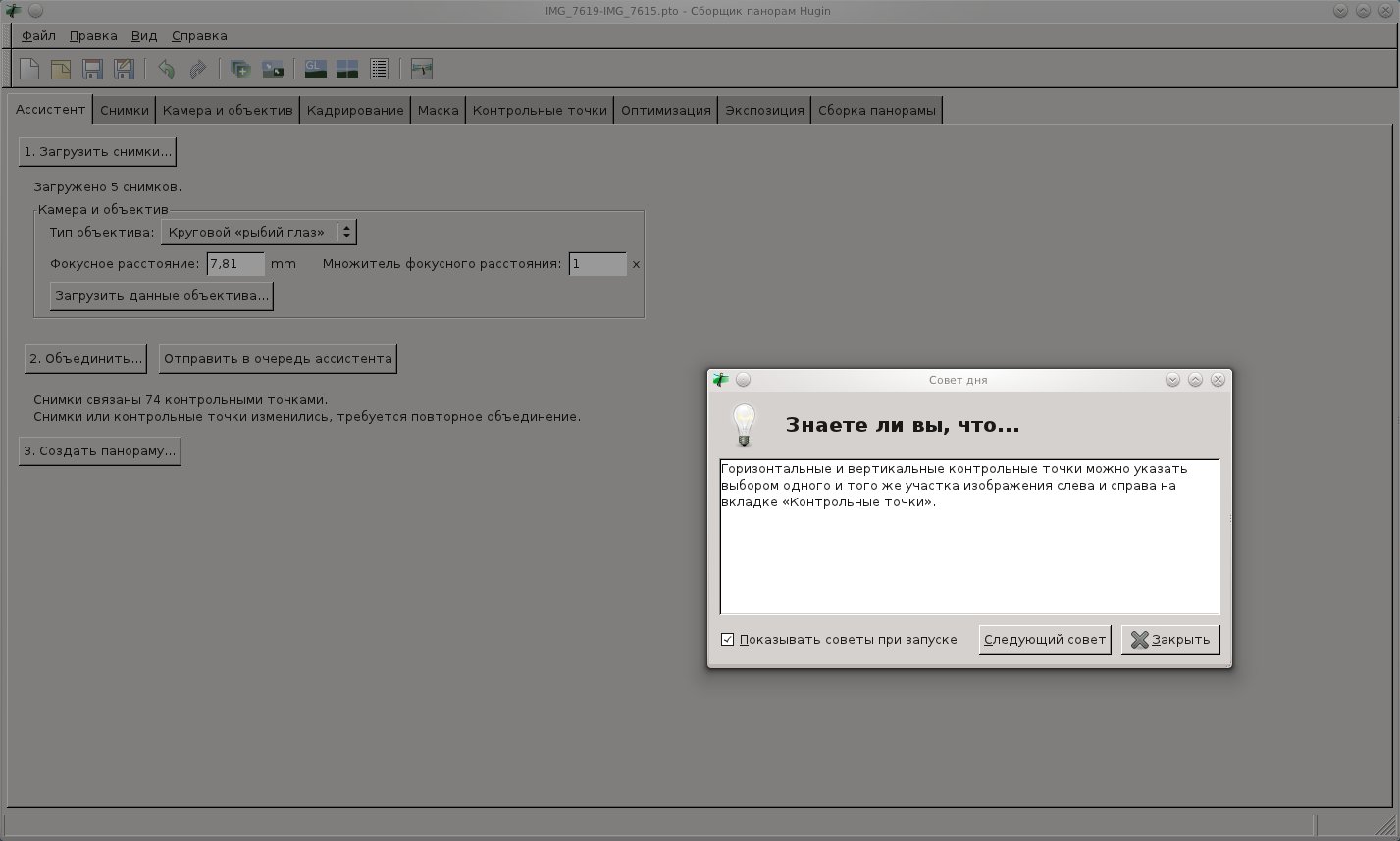
Task: Open the «Справка» menu
Action: pyautogui.click(x=199, y=36)
